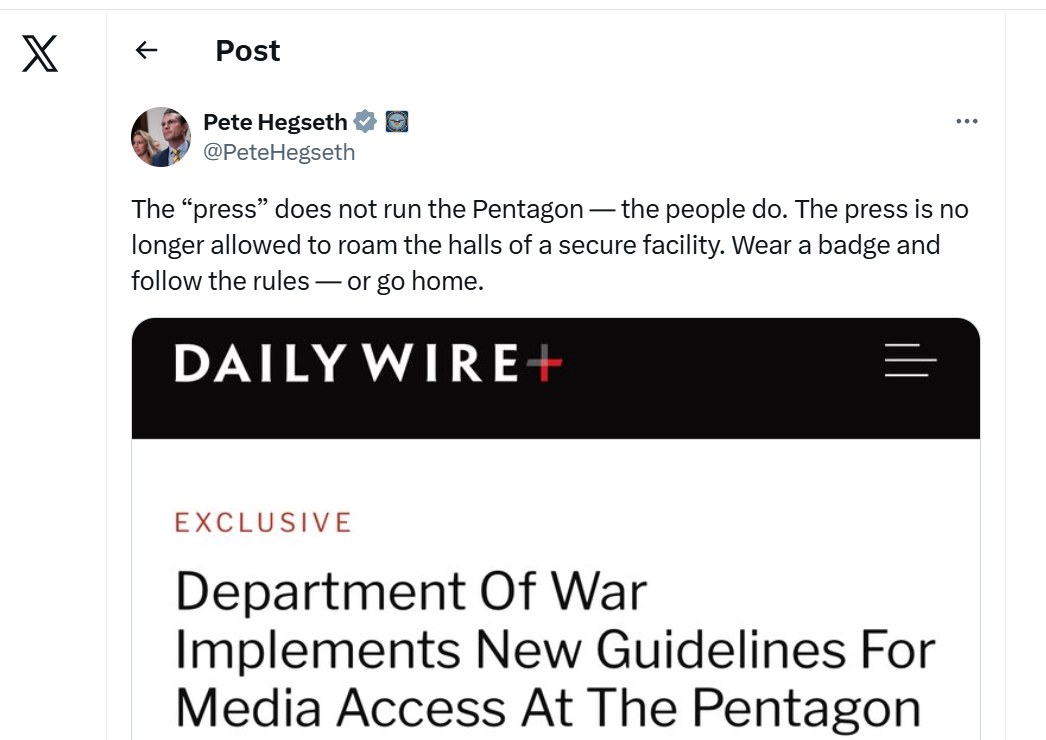
Task: Click the @PeteHegseth handle
Action: click(x=279, y=152)
